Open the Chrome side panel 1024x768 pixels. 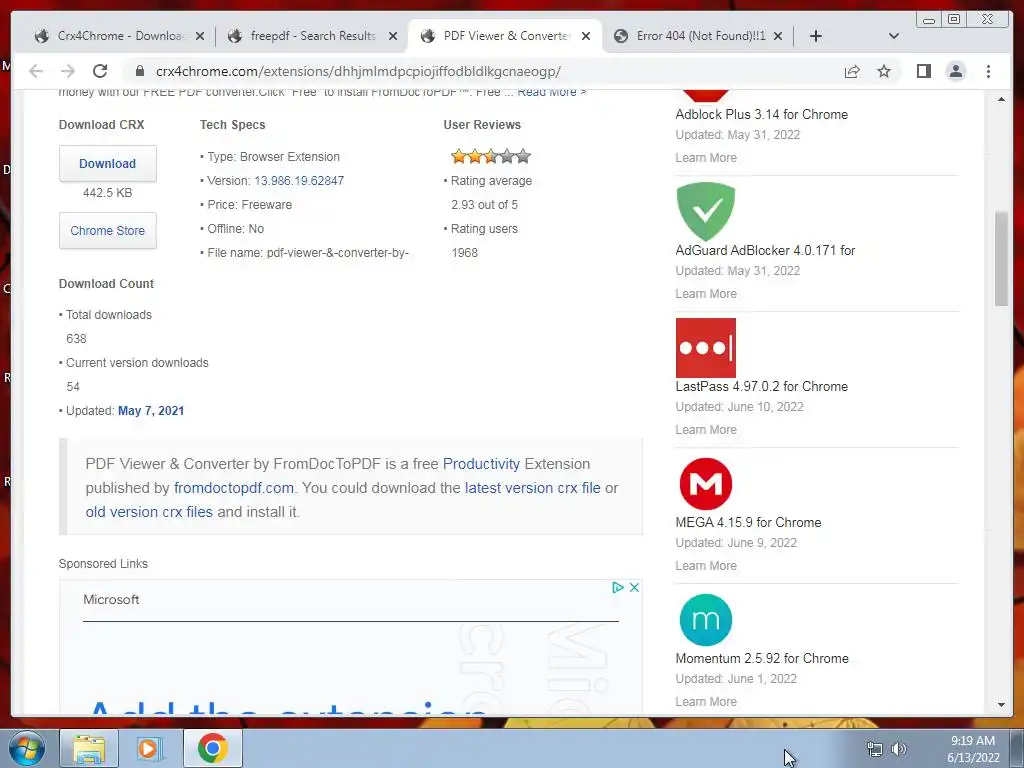click(923, 71)
